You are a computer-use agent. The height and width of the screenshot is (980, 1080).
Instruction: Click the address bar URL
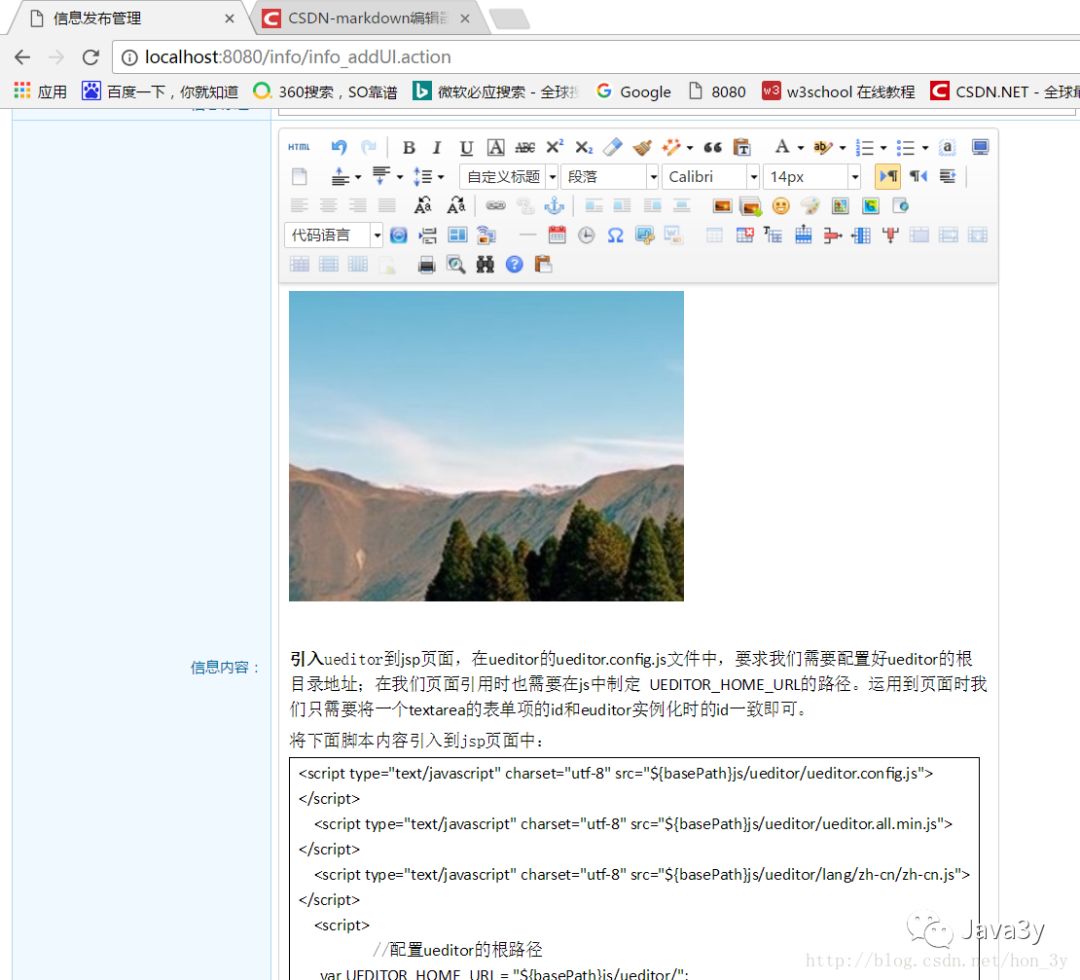point(298,57)
